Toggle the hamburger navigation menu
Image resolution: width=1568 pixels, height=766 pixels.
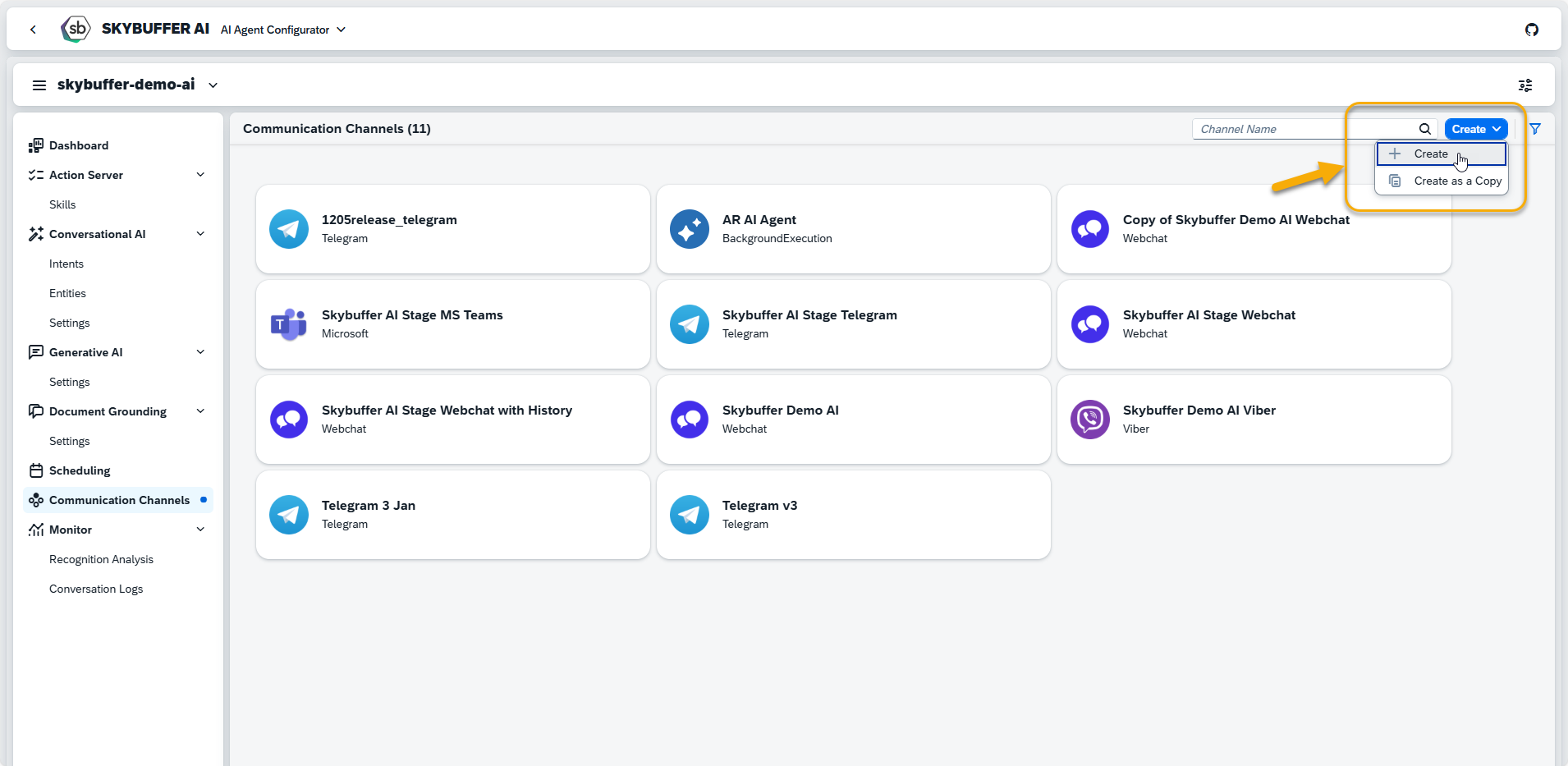pos(39,85)
